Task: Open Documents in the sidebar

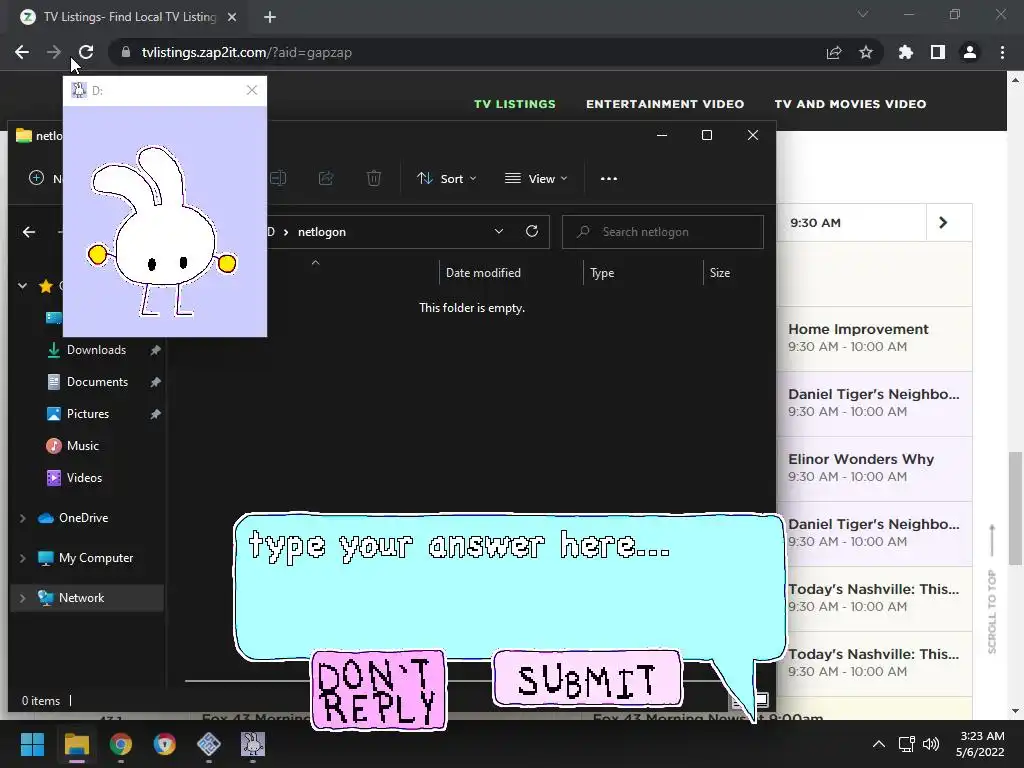Action: [97, 382]
